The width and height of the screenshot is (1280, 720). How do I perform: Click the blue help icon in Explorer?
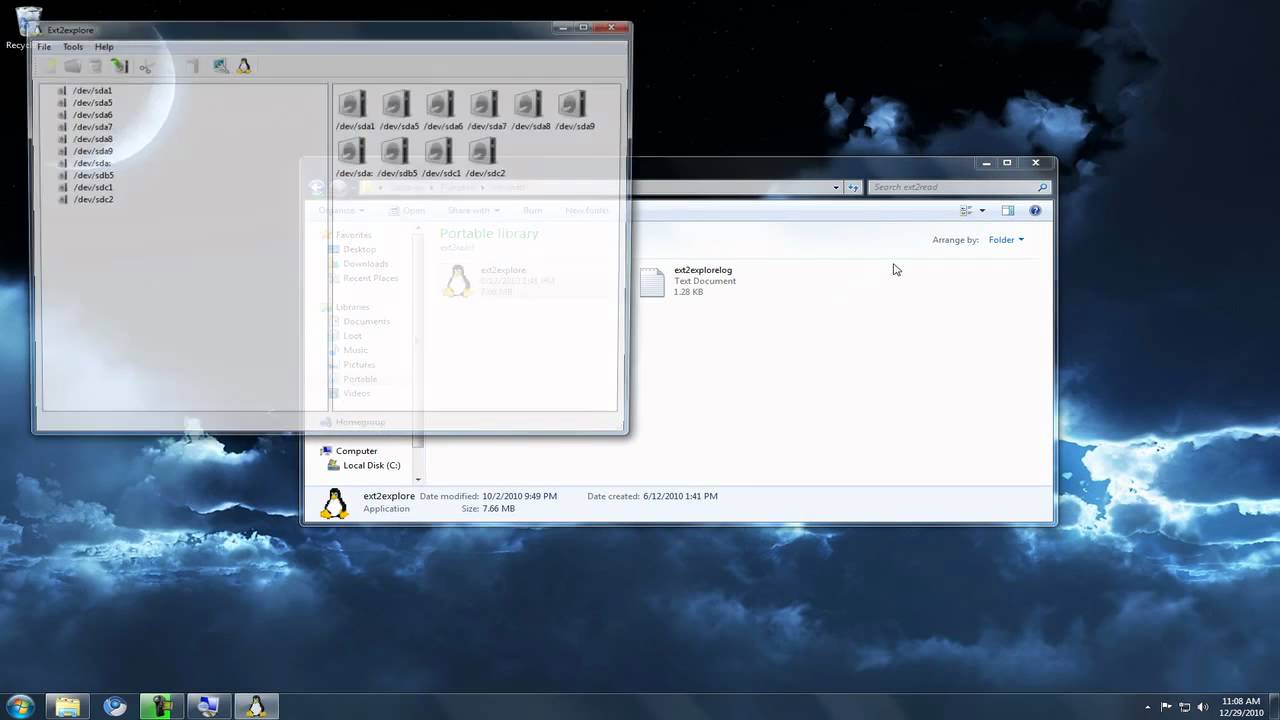[x=1035, y=211]
